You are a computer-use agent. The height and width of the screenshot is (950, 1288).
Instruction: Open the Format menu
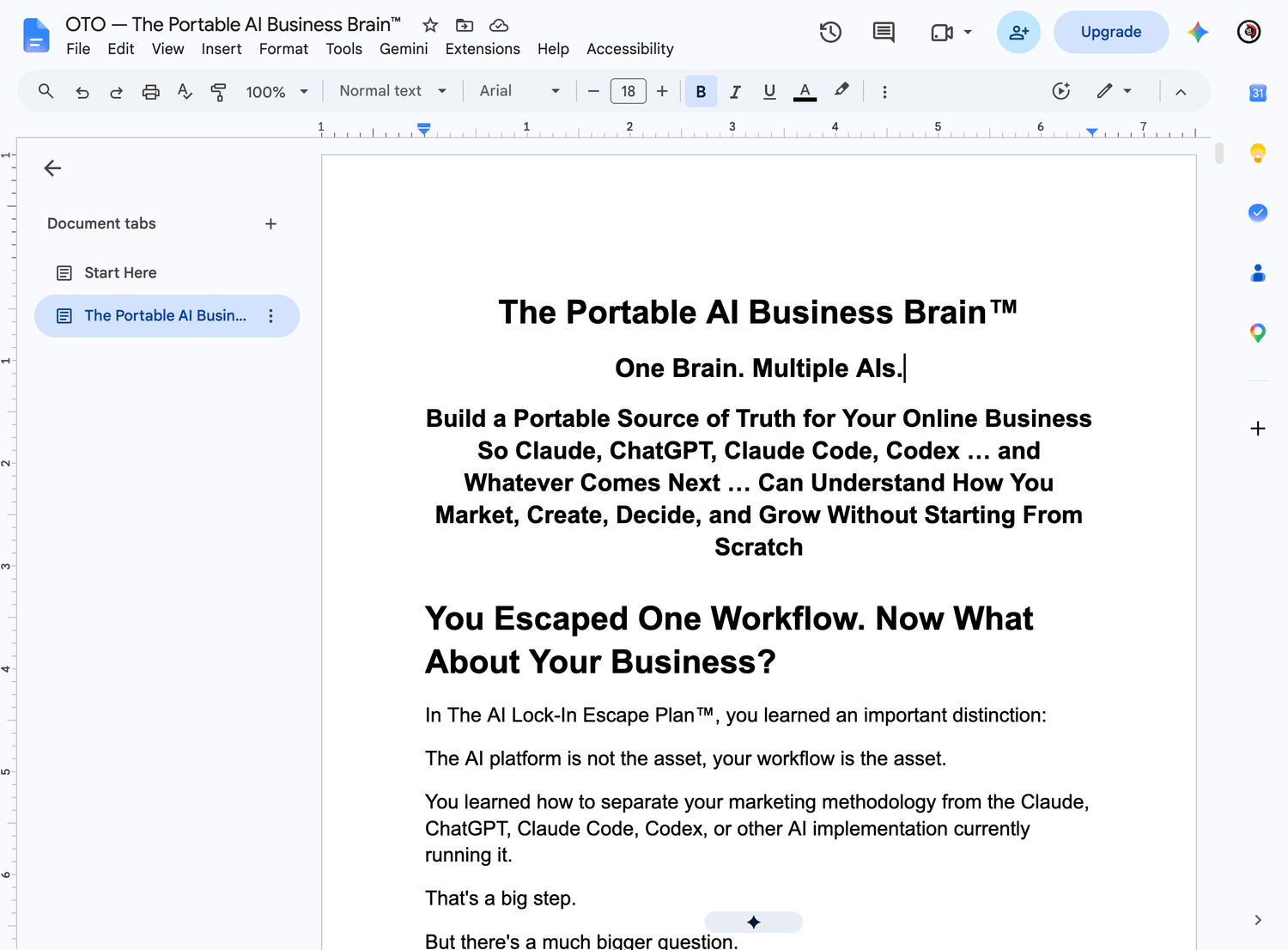(283, 49)
